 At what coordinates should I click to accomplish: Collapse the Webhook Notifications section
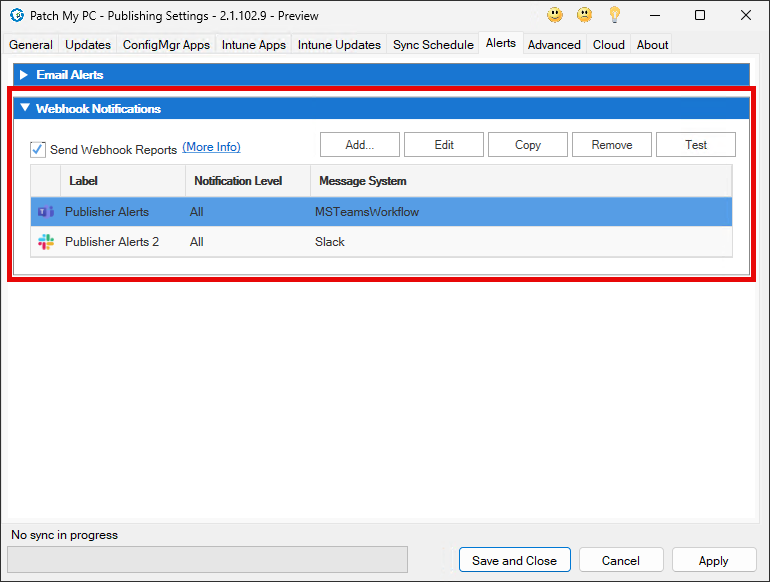click(x=24, y=109)
